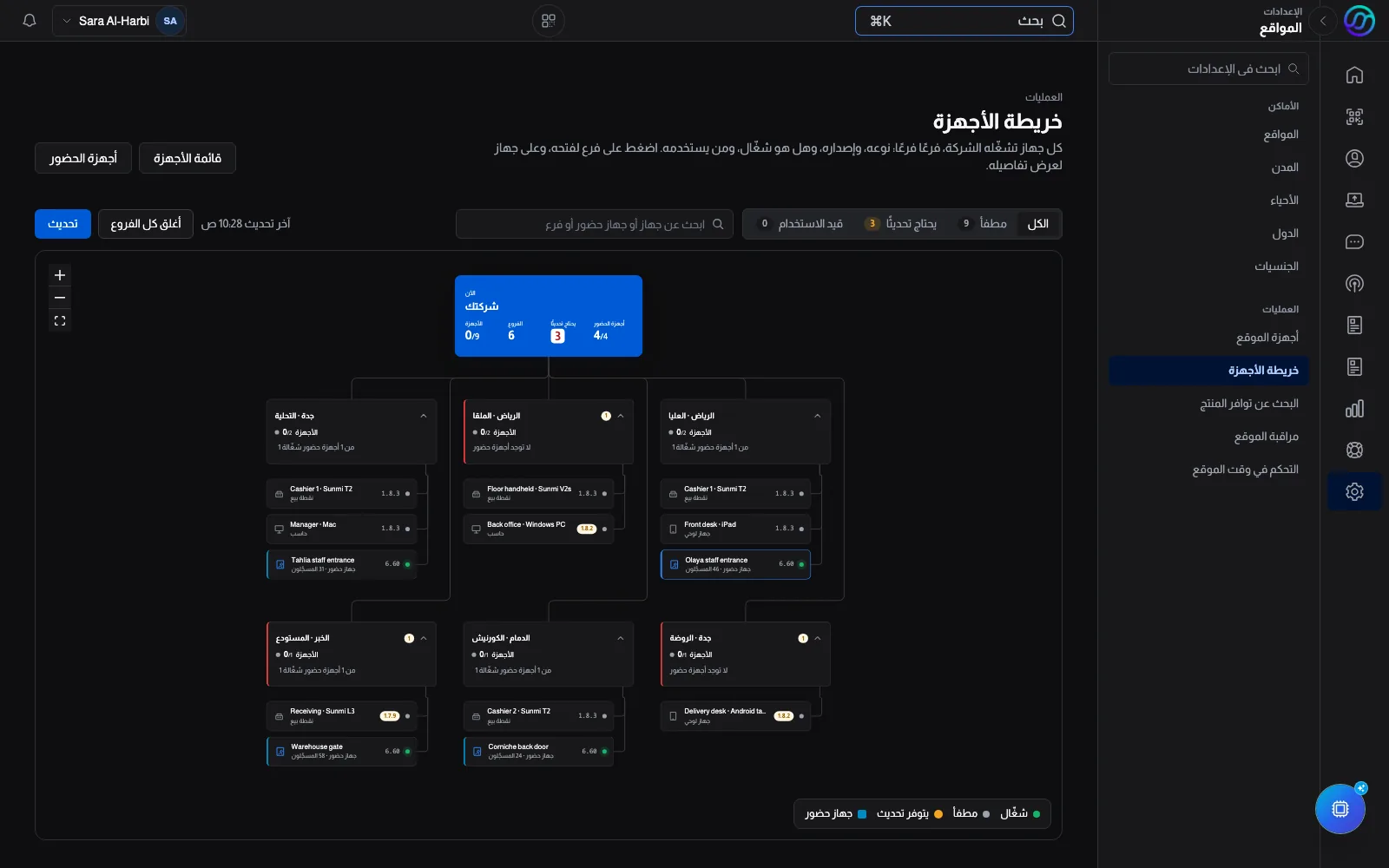Open the apps grid launcher
The image size is (1389, 868).
(x=549, y=21)
